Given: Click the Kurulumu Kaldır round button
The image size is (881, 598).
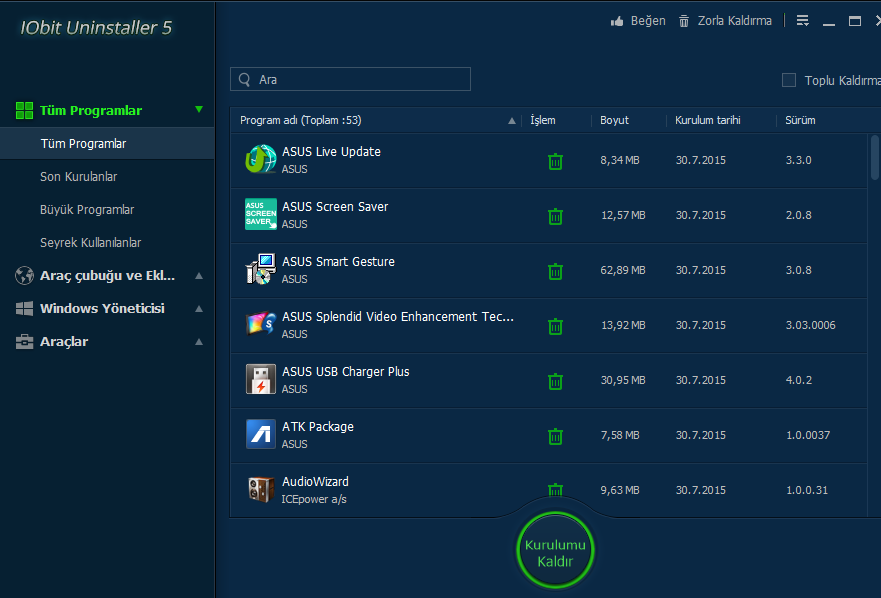Looking at the screenshot, I should tap(555, 550).
